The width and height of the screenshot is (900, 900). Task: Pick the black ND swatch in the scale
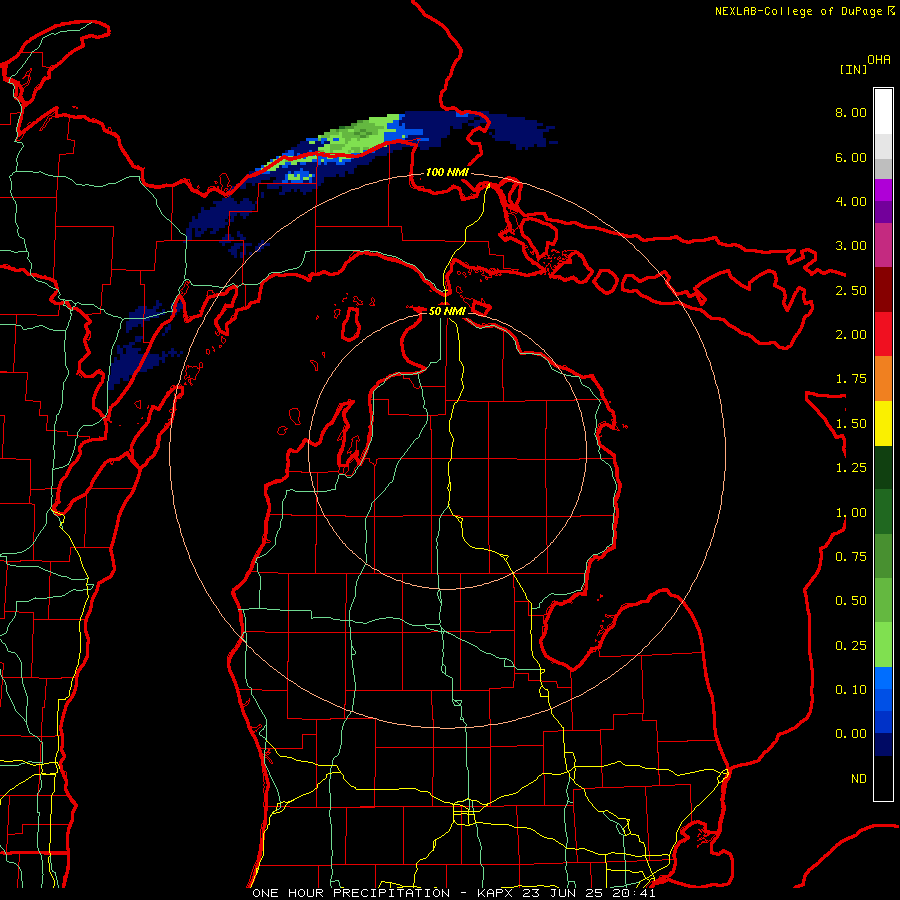pyautogui.click(x=883, y=778)
